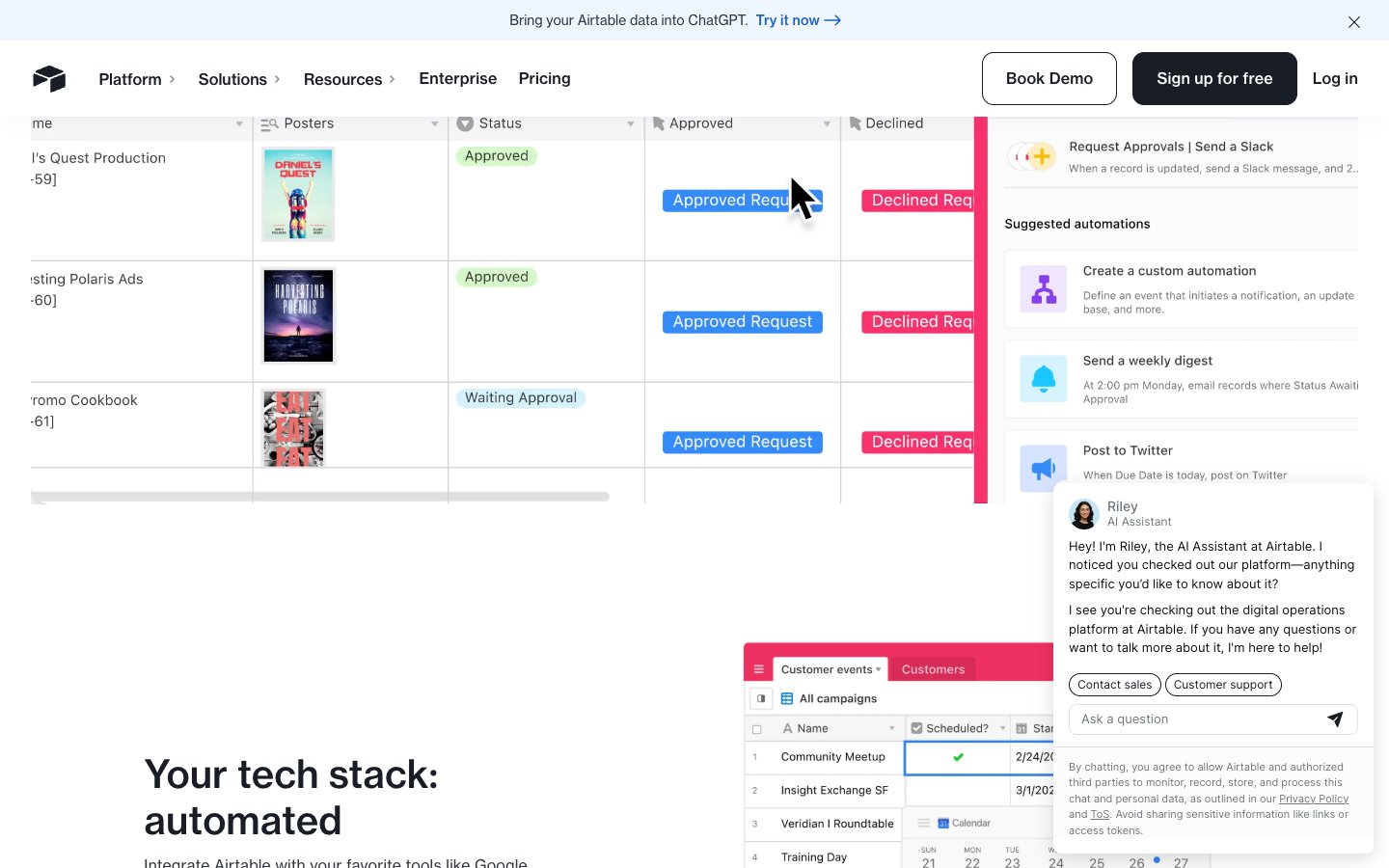
Task: Open the Pricing page
Action: (x=544, y=79)
